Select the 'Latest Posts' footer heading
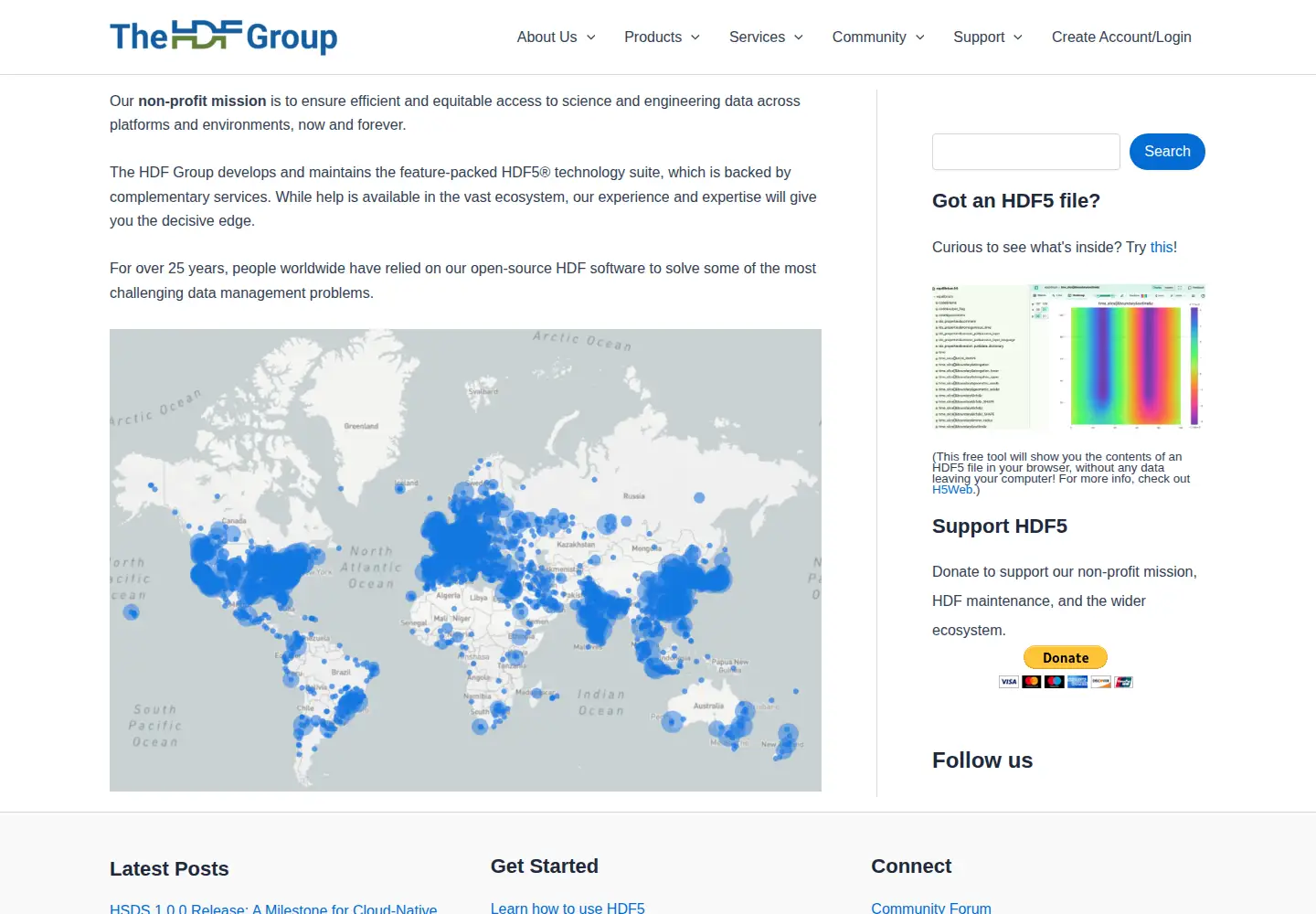The width and height of the screenshot is (1316, 914). [x=169, y=869]
